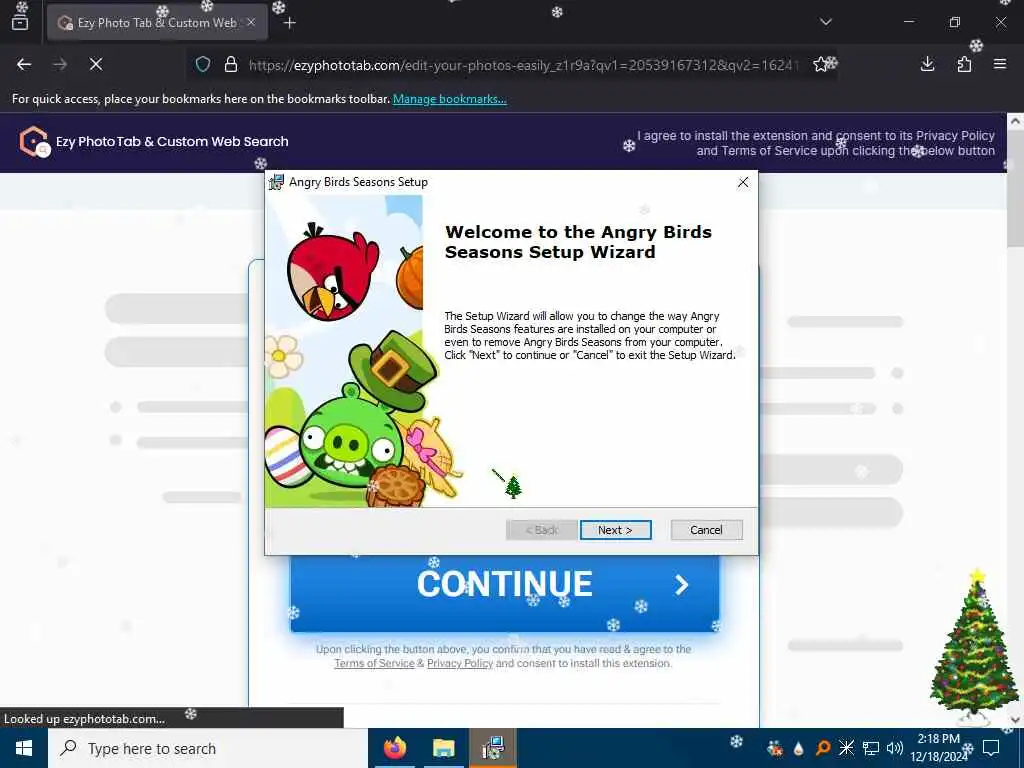
Task: Open the Firefox downloads panel
Action: [927, 64]
